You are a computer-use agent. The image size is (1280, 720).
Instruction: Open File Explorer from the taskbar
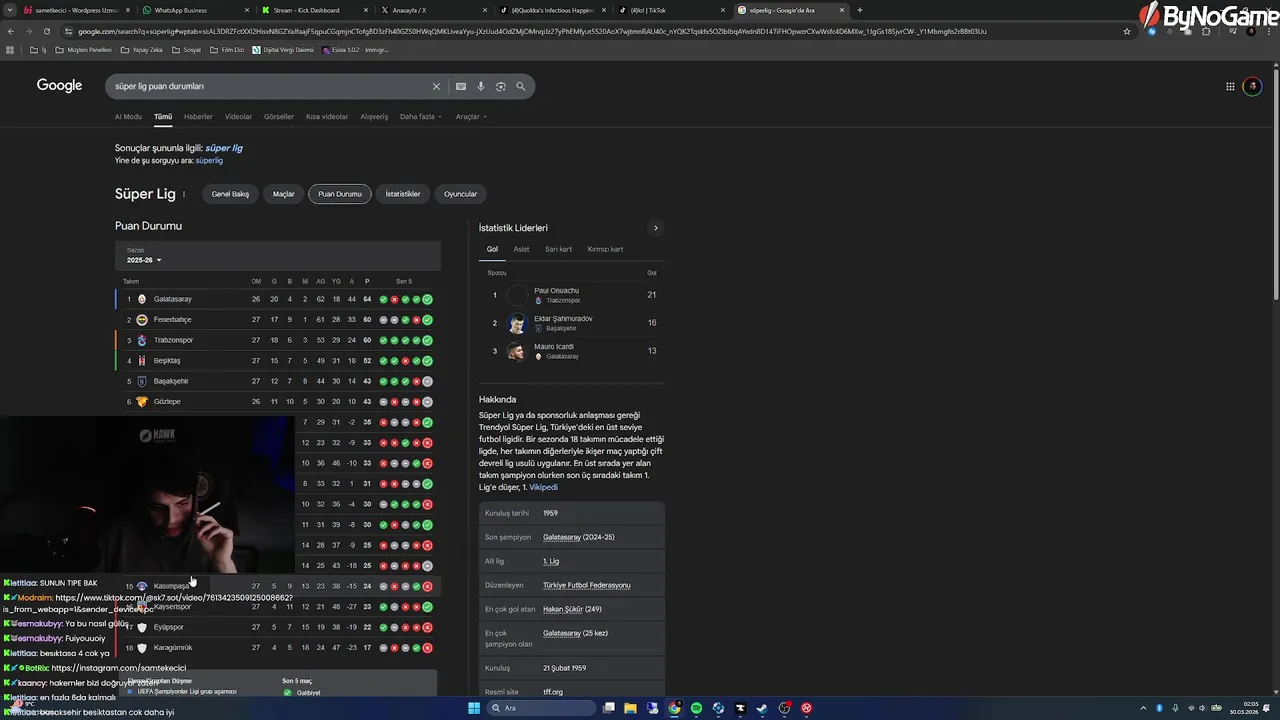pyautogui.click(x=631, y=708)
